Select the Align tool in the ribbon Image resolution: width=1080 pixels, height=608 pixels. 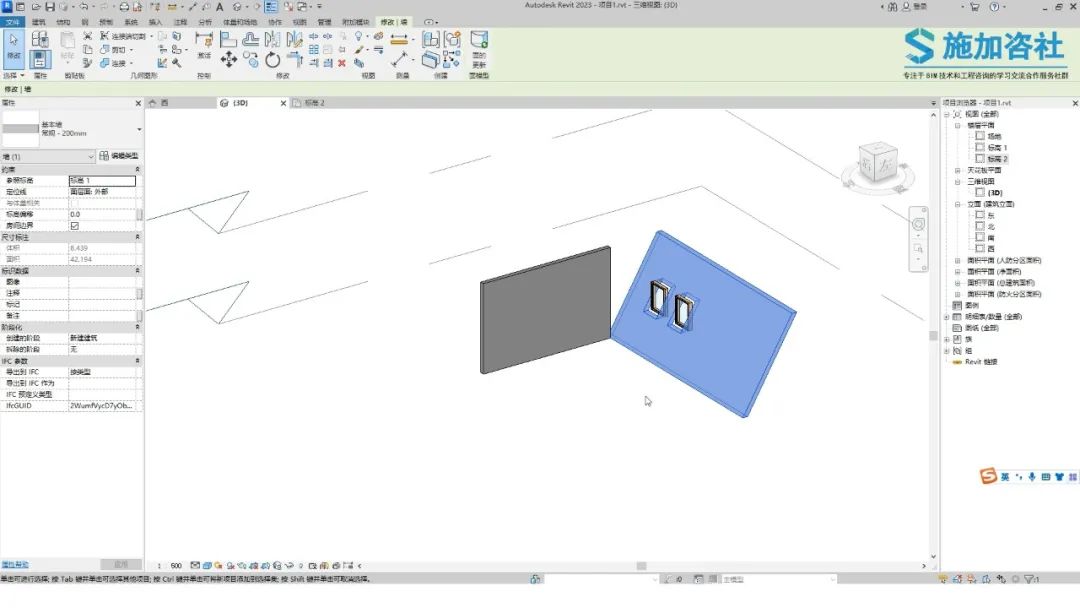[x=229, y=39]
